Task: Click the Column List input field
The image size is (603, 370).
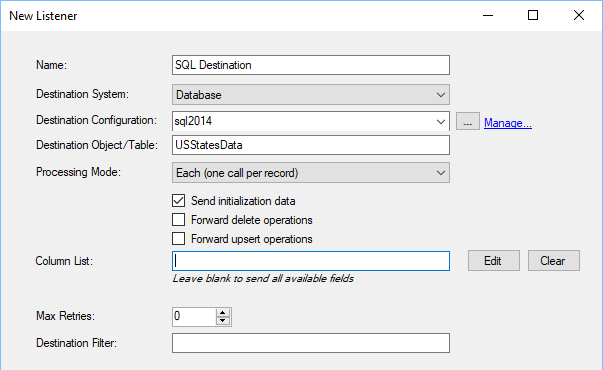Action: coord(311,261)
